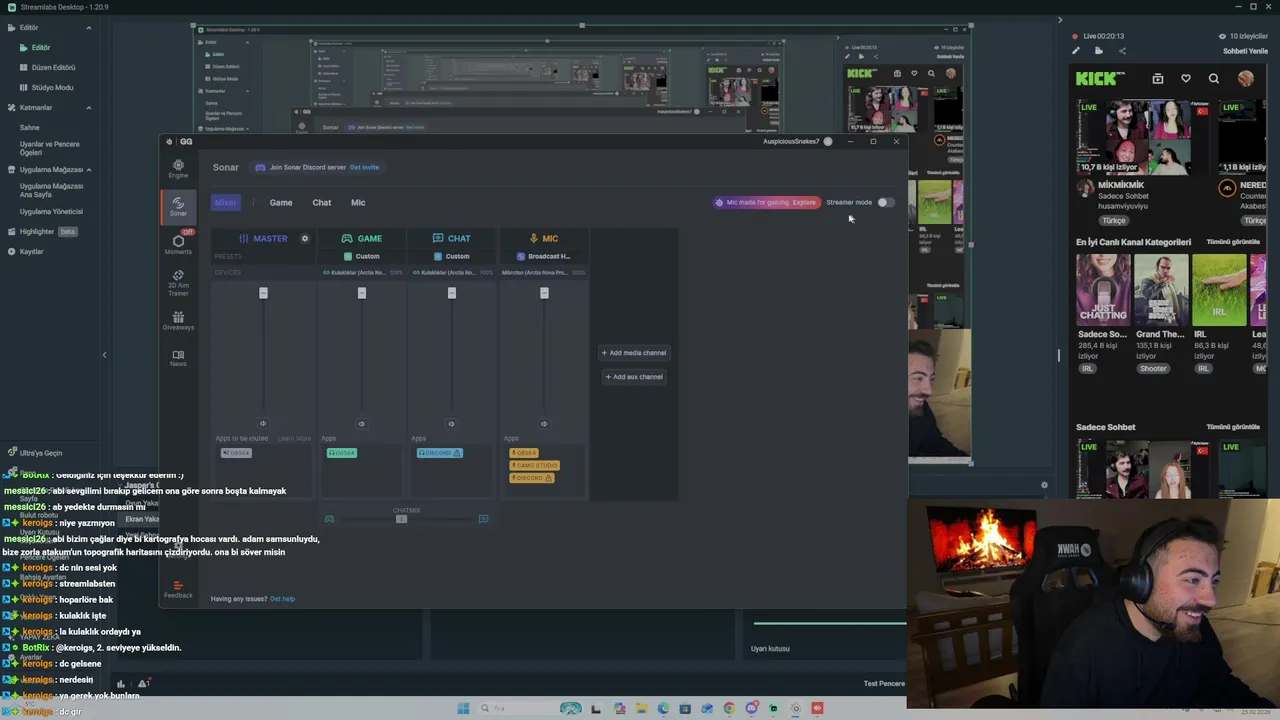Click Discord app tag in Chat channel
Image resolution: width=1280 pixels, height=720 pixels.
(439, 453)
